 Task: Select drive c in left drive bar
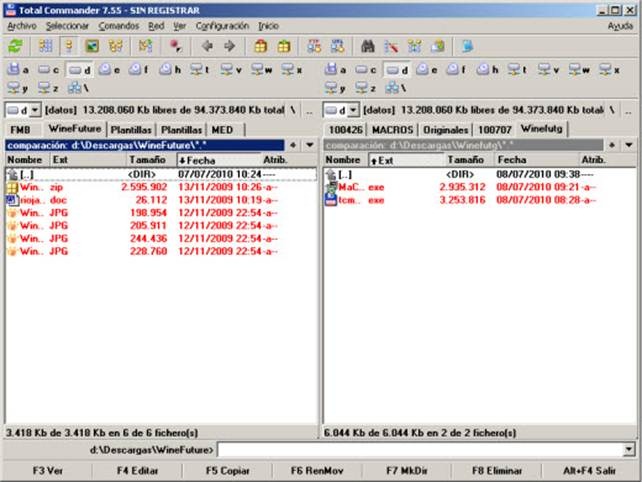[48, 70]
